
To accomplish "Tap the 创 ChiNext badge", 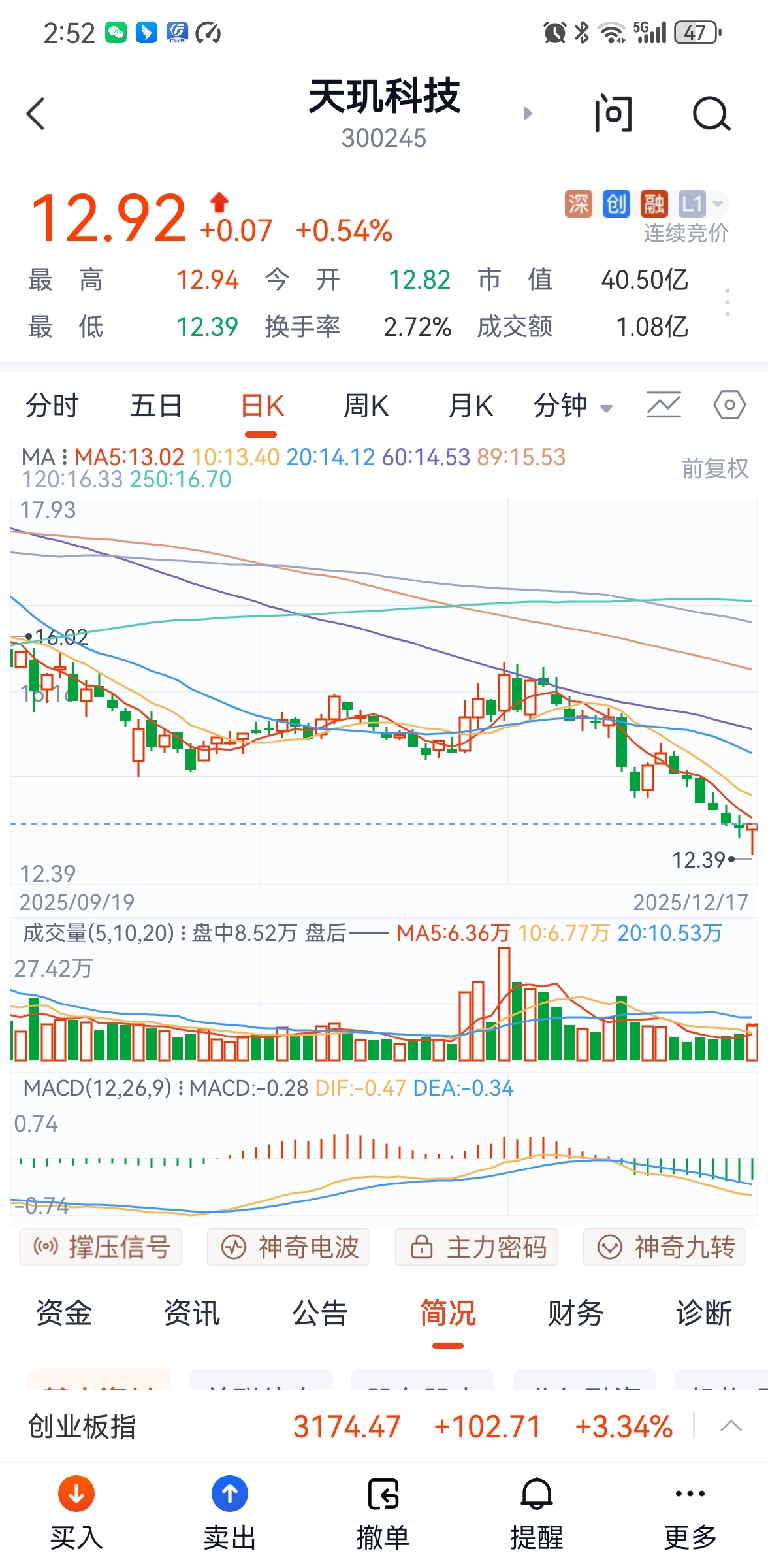I will [x=616, y=204].
